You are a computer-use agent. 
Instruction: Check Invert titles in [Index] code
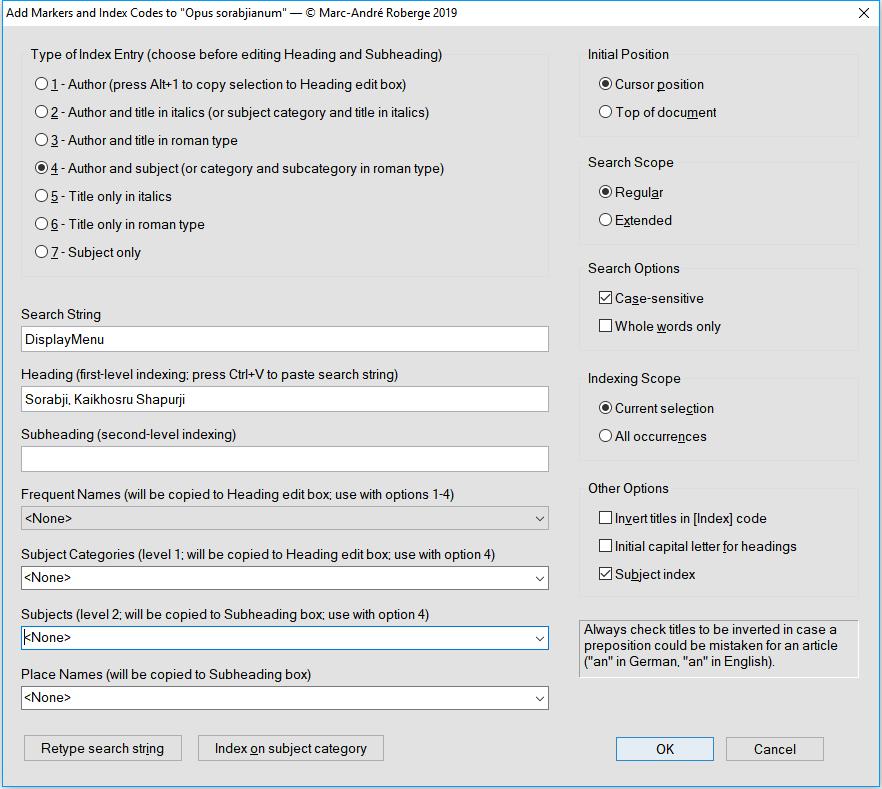[x=606, y=519]
